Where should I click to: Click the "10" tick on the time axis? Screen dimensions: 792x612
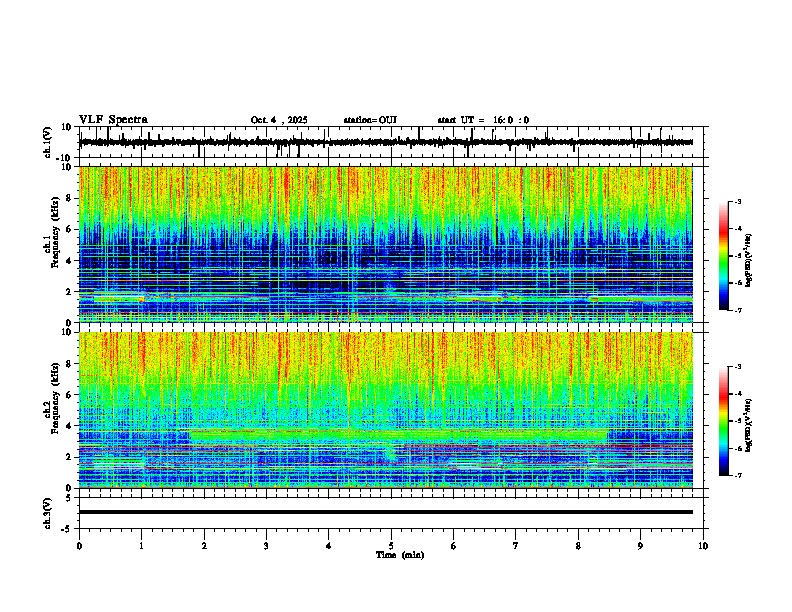[x=703, y=546]
